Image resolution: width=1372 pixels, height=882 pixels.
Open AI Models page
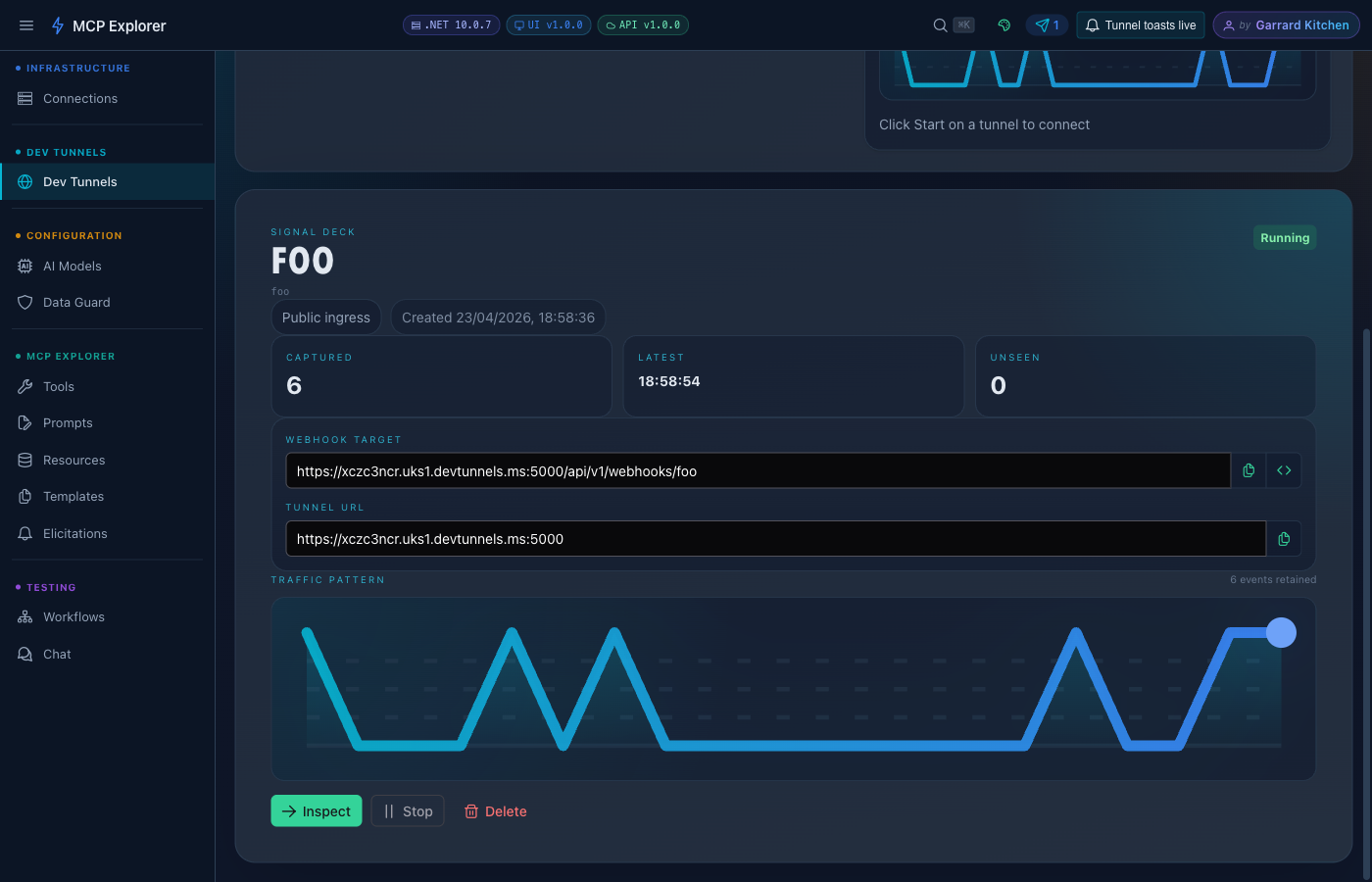107,267
